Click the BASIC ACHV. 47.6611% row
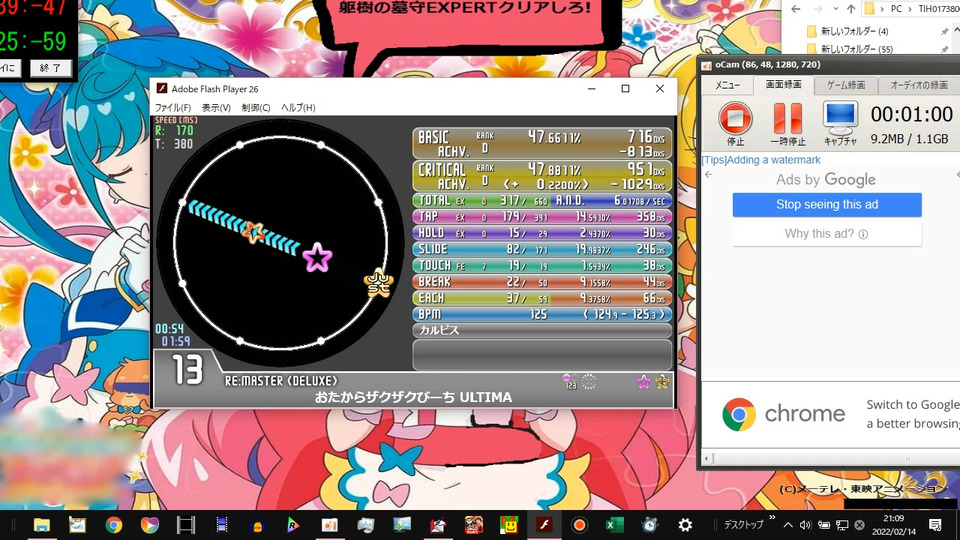960x540 pixels. click(542, 144)
